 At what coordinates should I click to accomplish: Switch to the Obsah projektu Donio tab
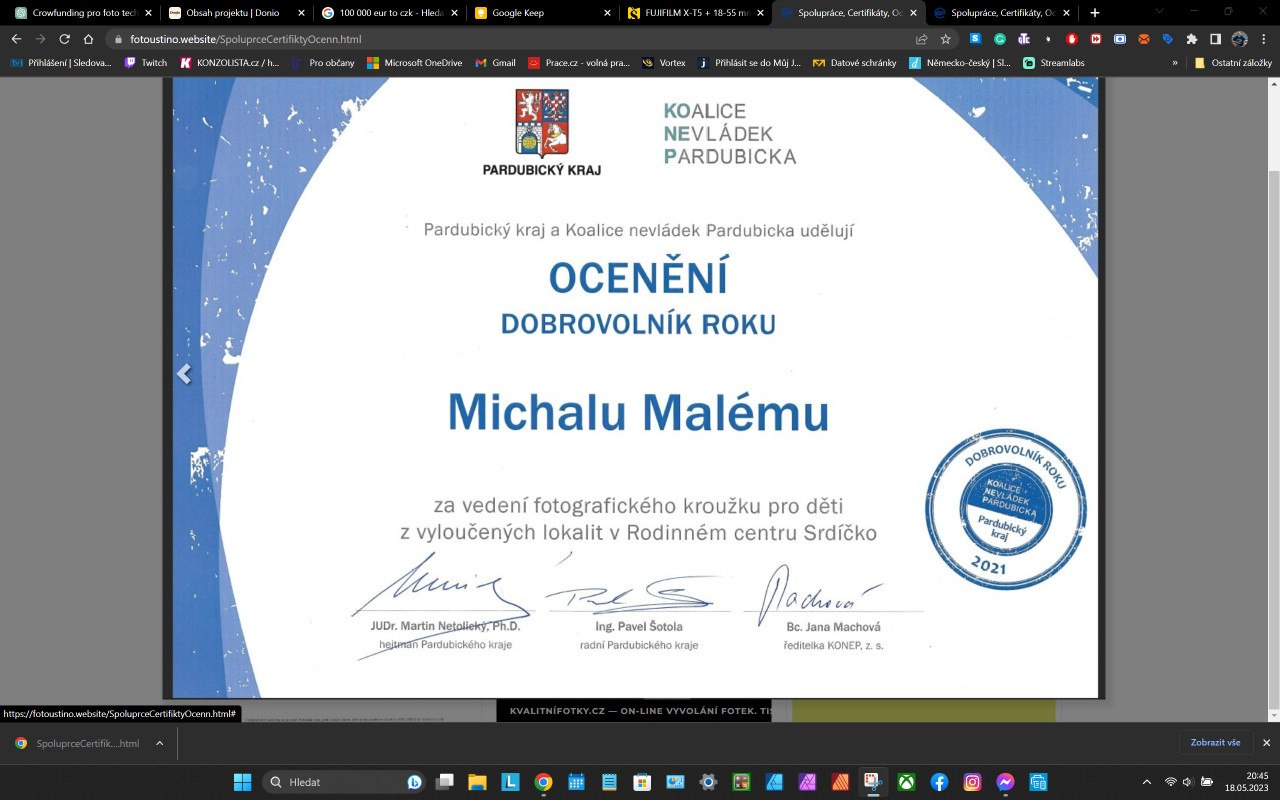pyautogui.click(x=237, y=13)
